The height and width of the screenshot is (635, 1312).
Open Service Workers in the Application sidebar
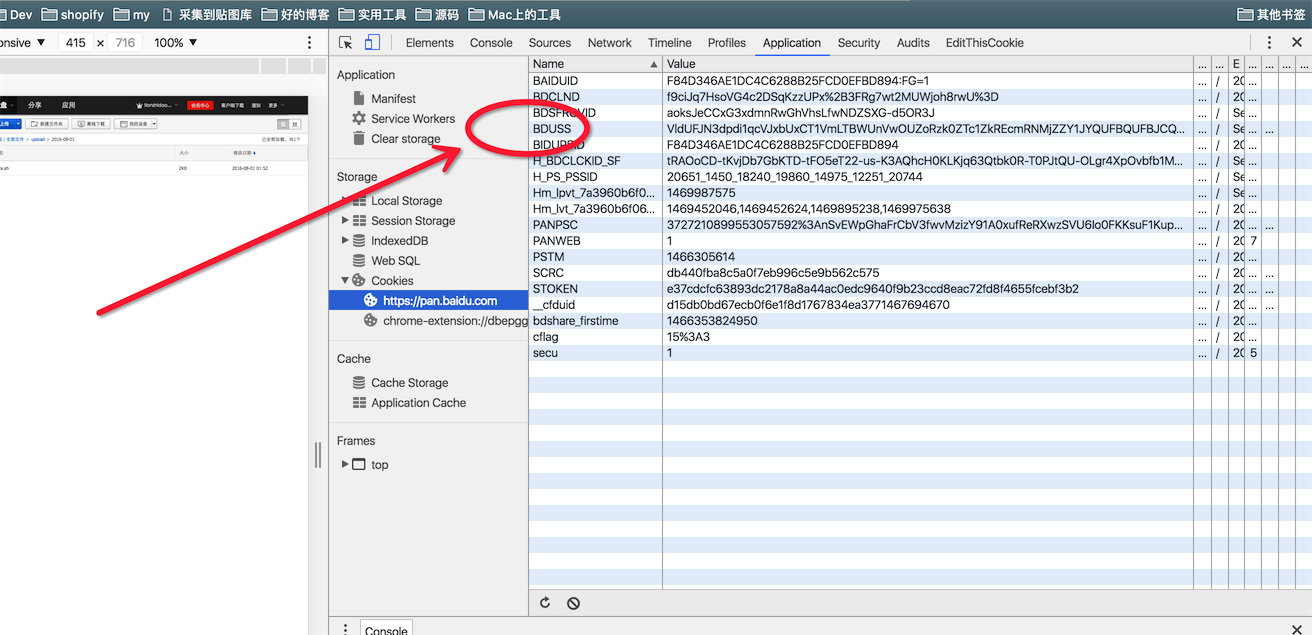coord(413,119)
